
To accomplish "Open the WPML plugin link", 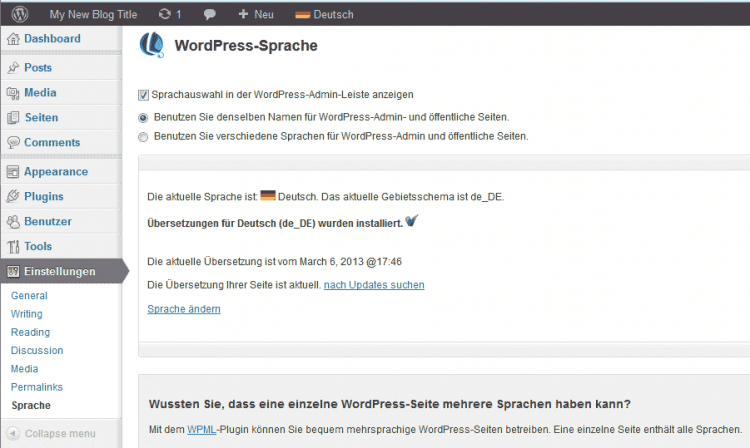I will [203, 429].
